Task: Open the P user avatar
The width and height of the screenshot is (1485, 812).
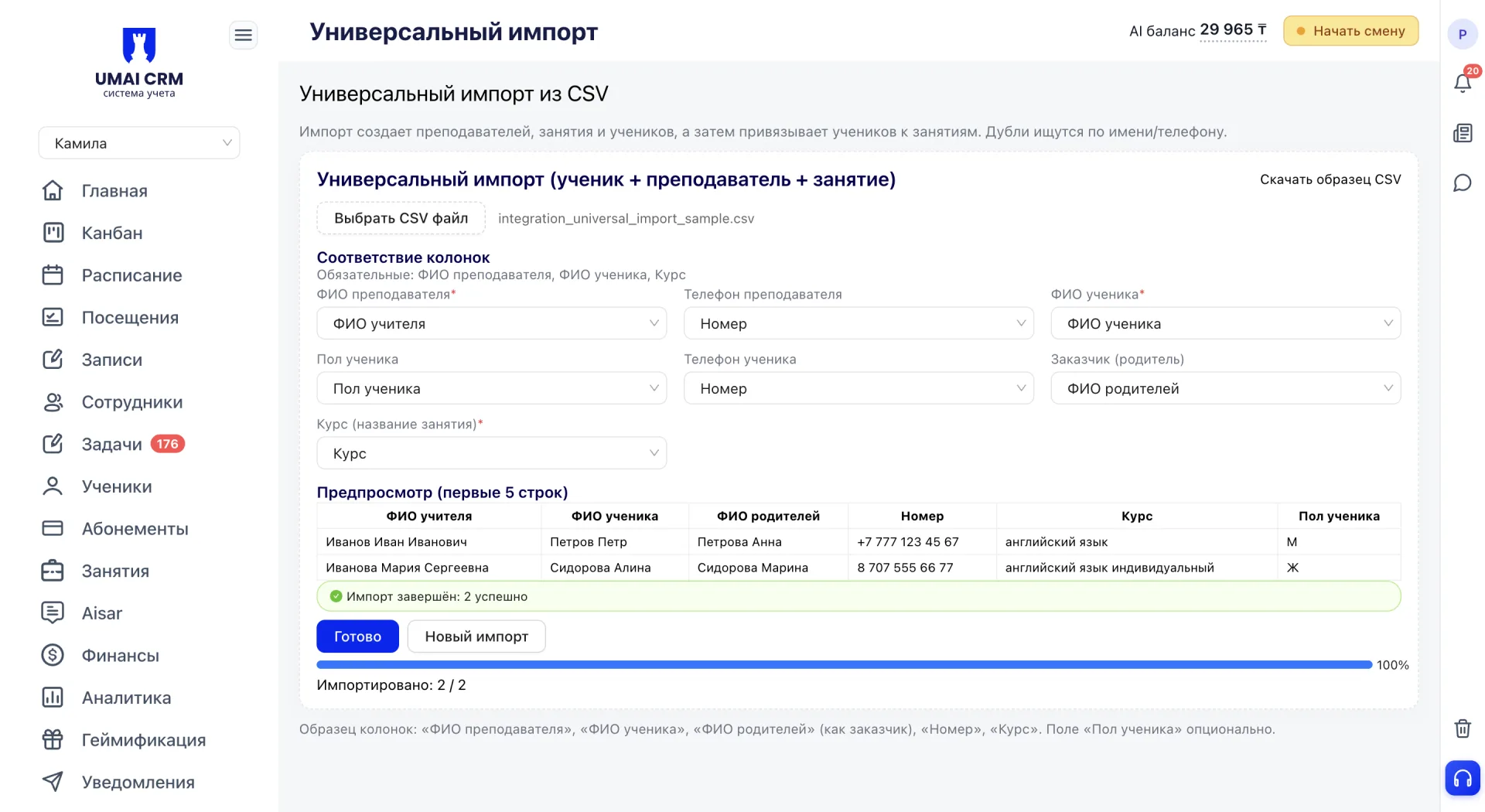Action: tap(1463, 34)
